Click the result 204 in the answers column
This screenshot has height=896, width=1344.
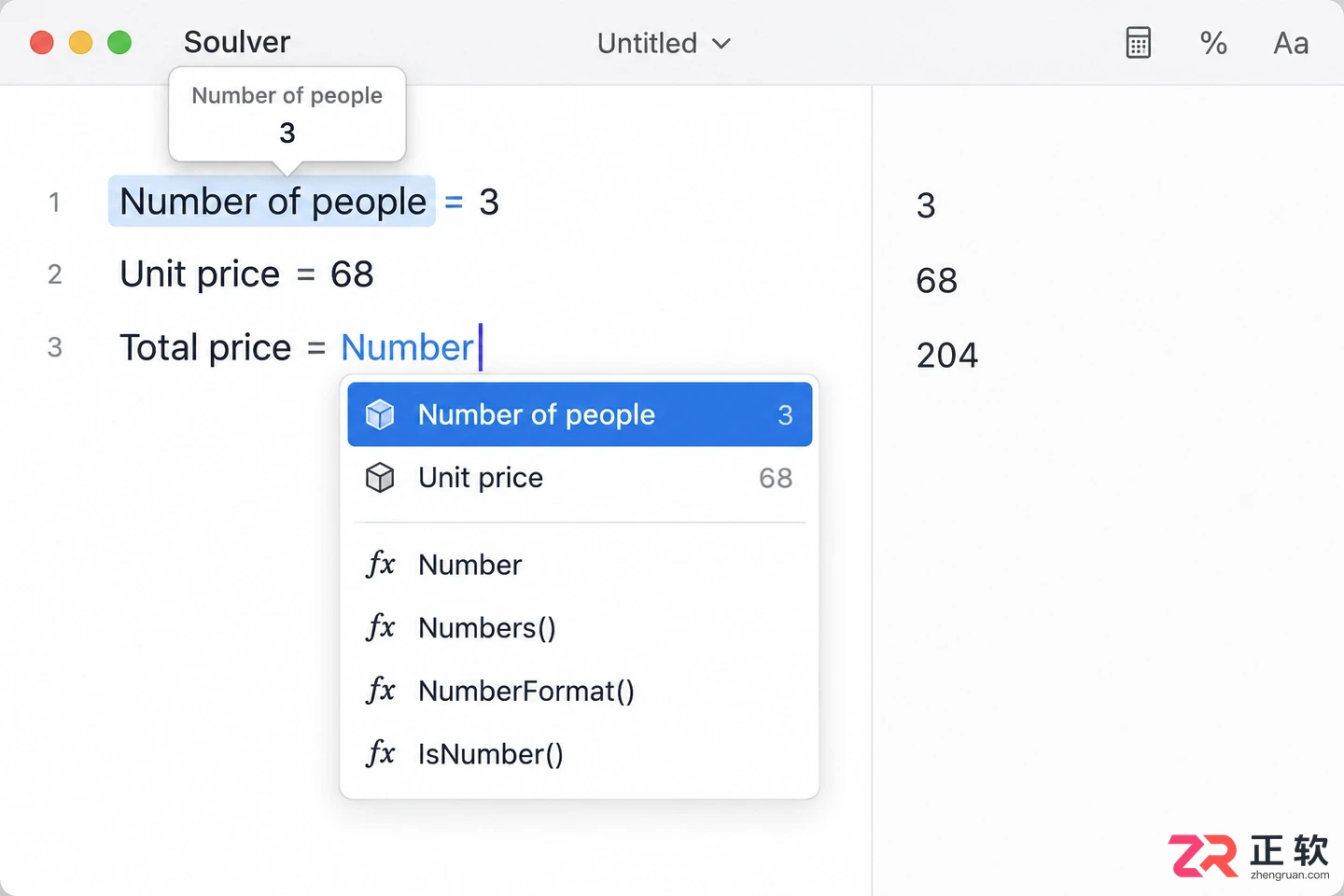click(946, 356)
